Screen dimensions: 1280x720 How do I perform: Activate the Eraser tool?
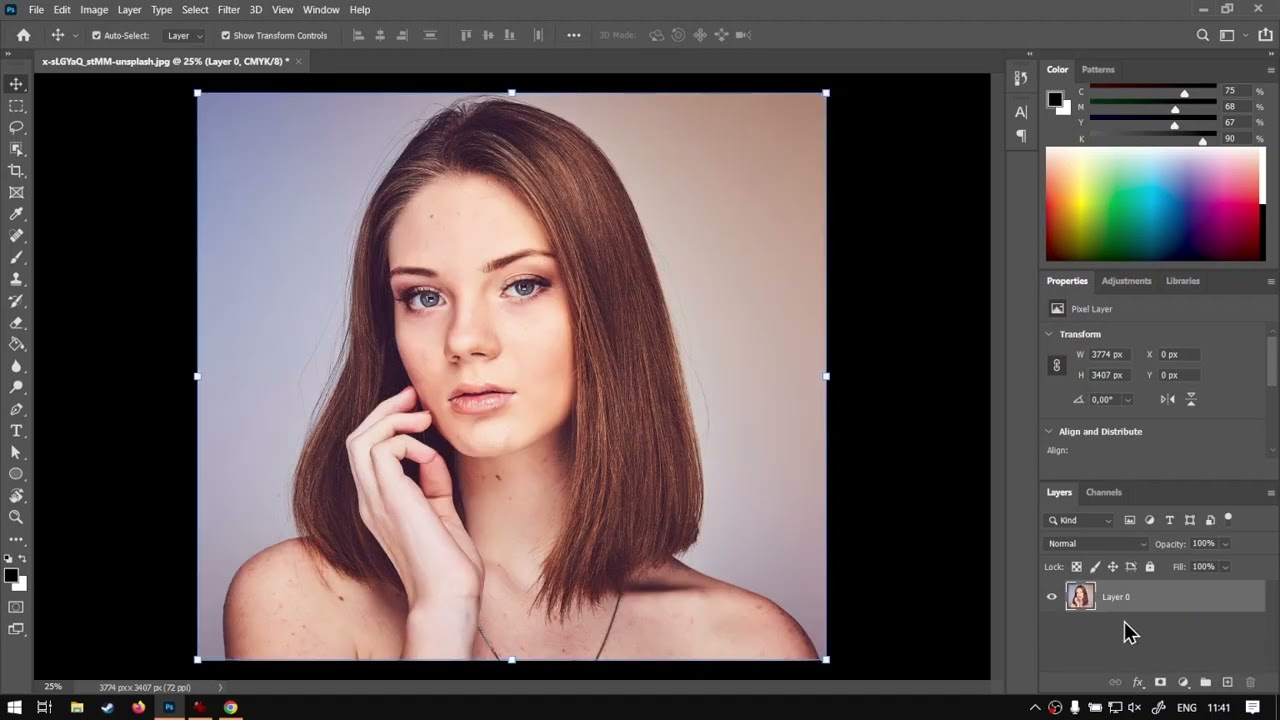click(16, 323)
